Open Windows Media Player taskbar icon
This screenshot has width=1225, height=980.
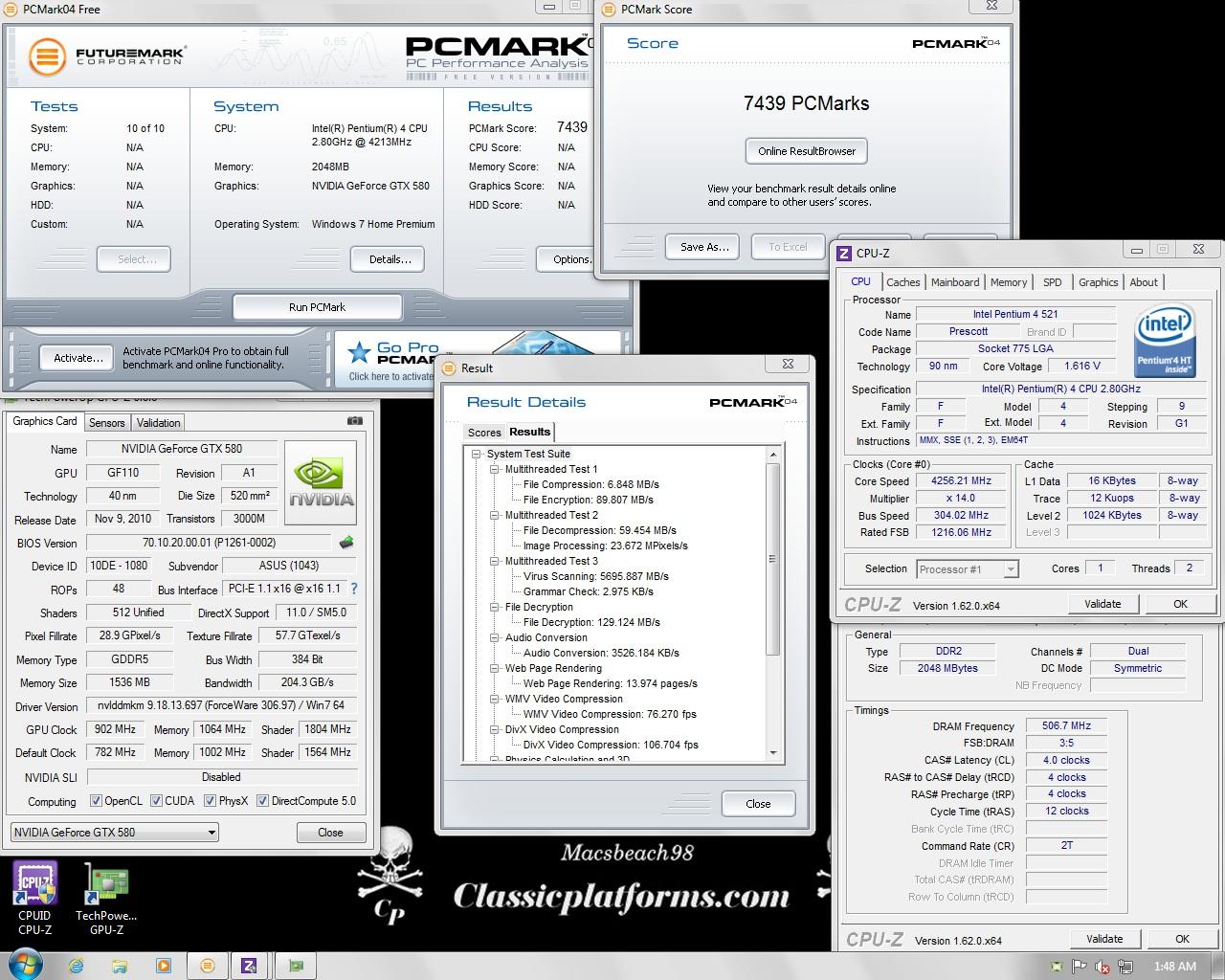163,966
